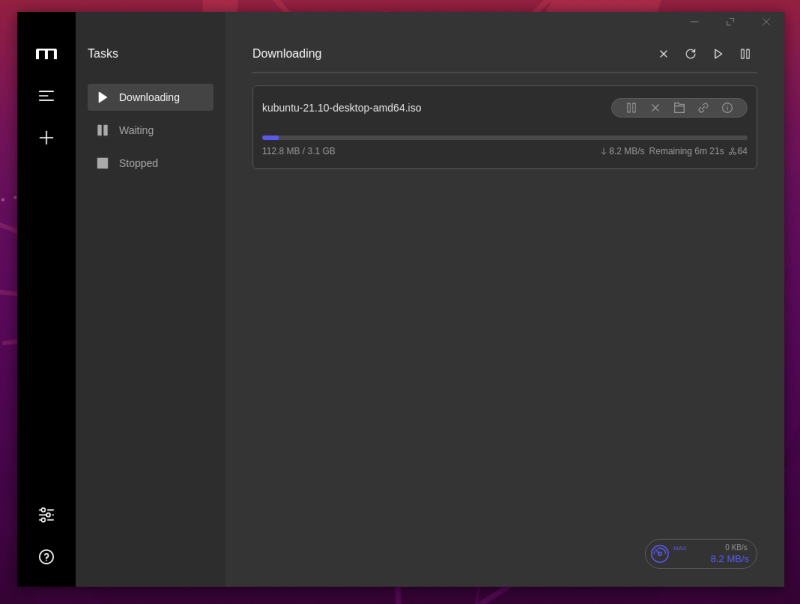Switch to the Stopped tasks view
Screen dimensions: 800x604
click(x=138, y=163)
